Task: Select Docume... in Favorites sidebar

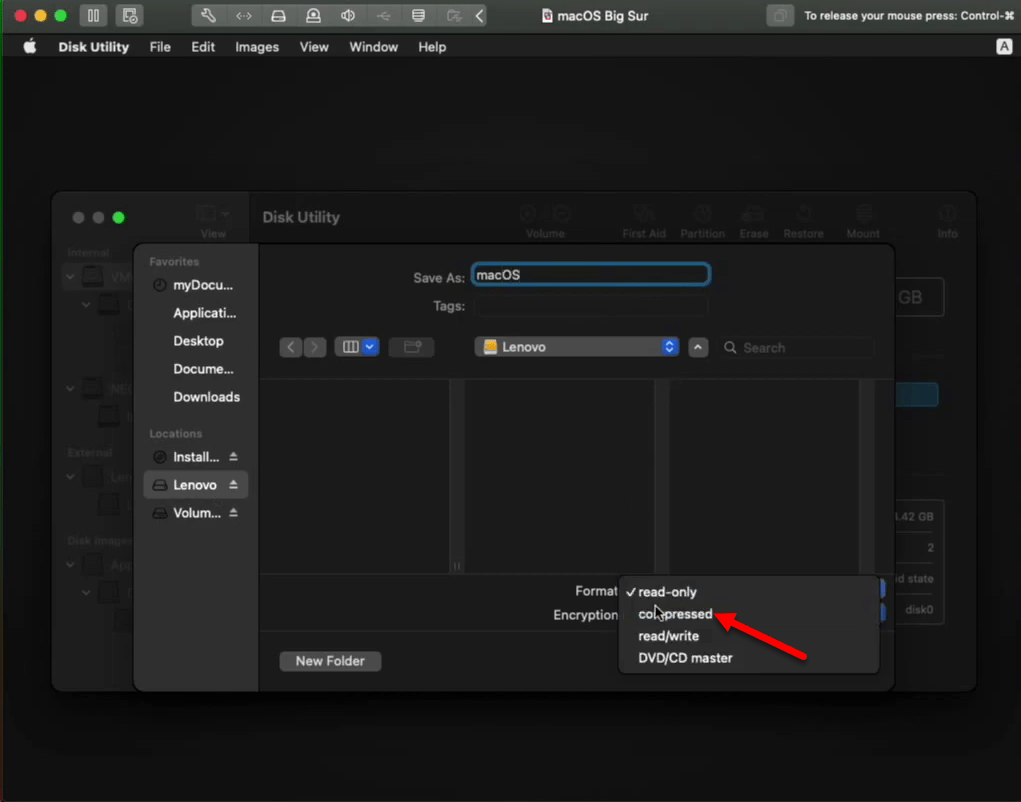Action: [195, 369]
